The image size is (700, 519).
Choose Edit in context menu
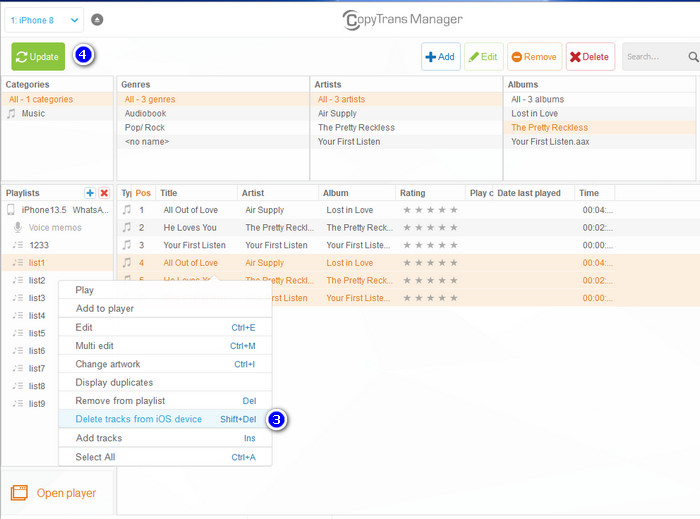coord(165,327)
